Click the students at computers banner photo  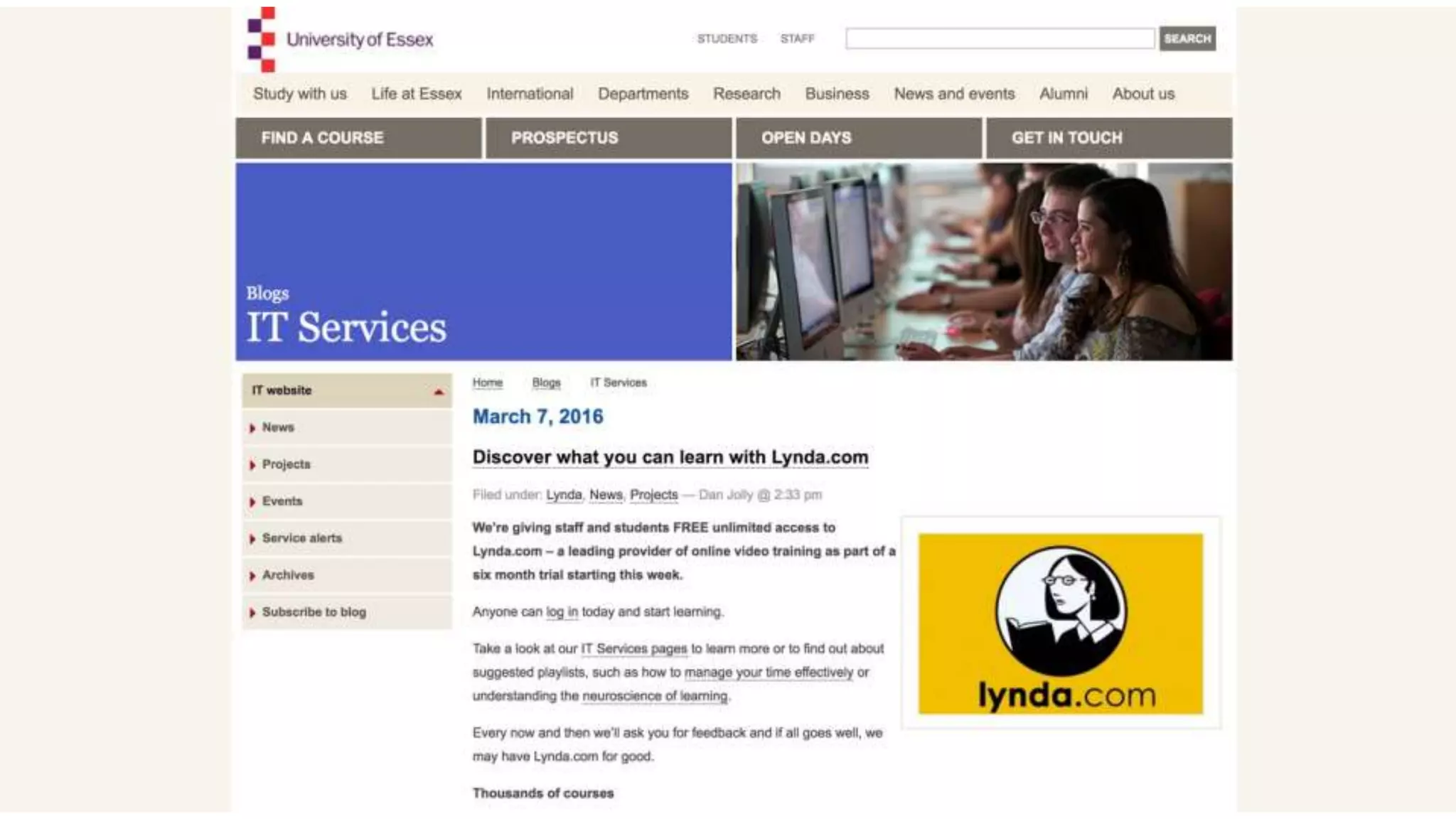[984, 262]
